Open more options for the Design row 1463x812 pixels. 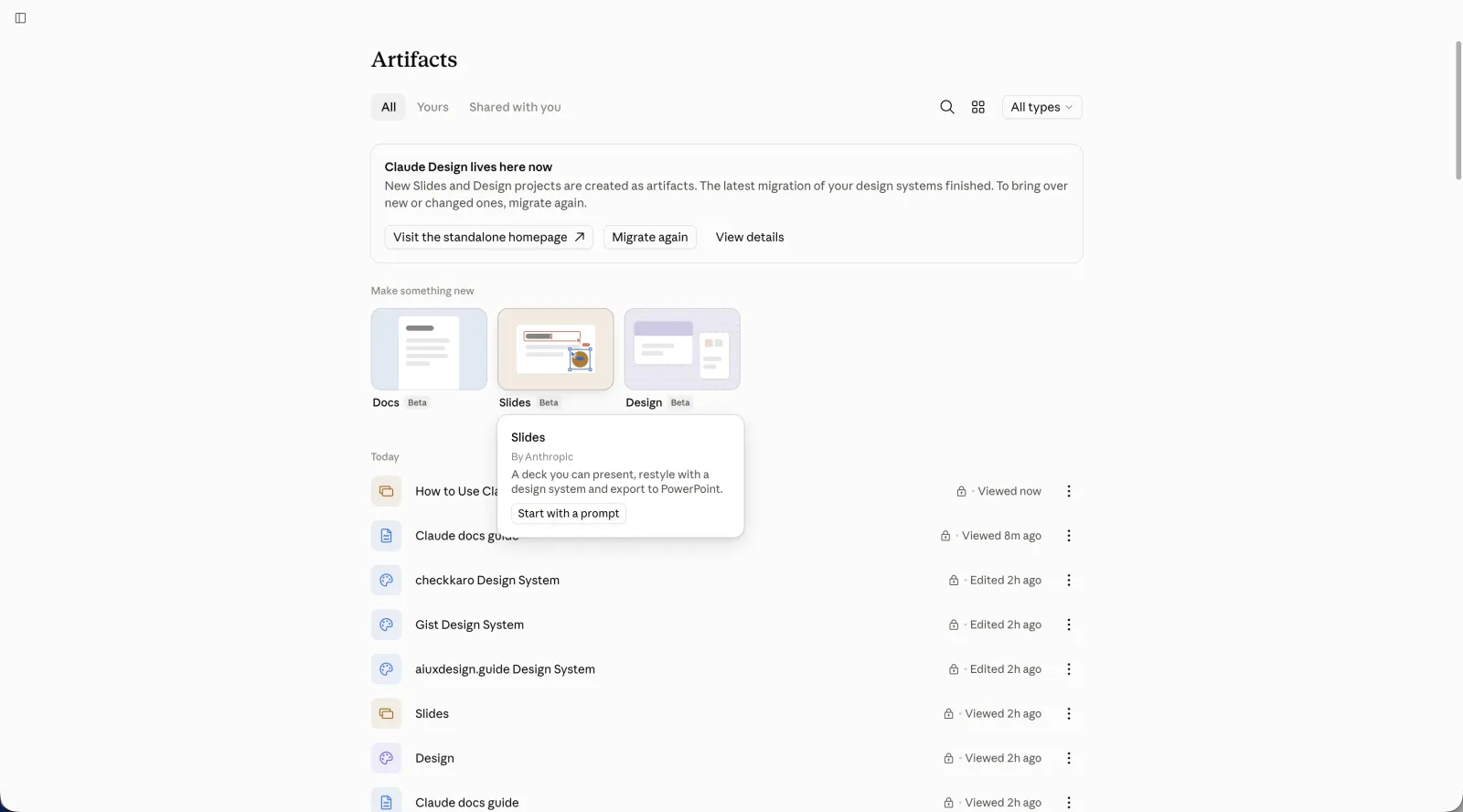point(1069,758)
